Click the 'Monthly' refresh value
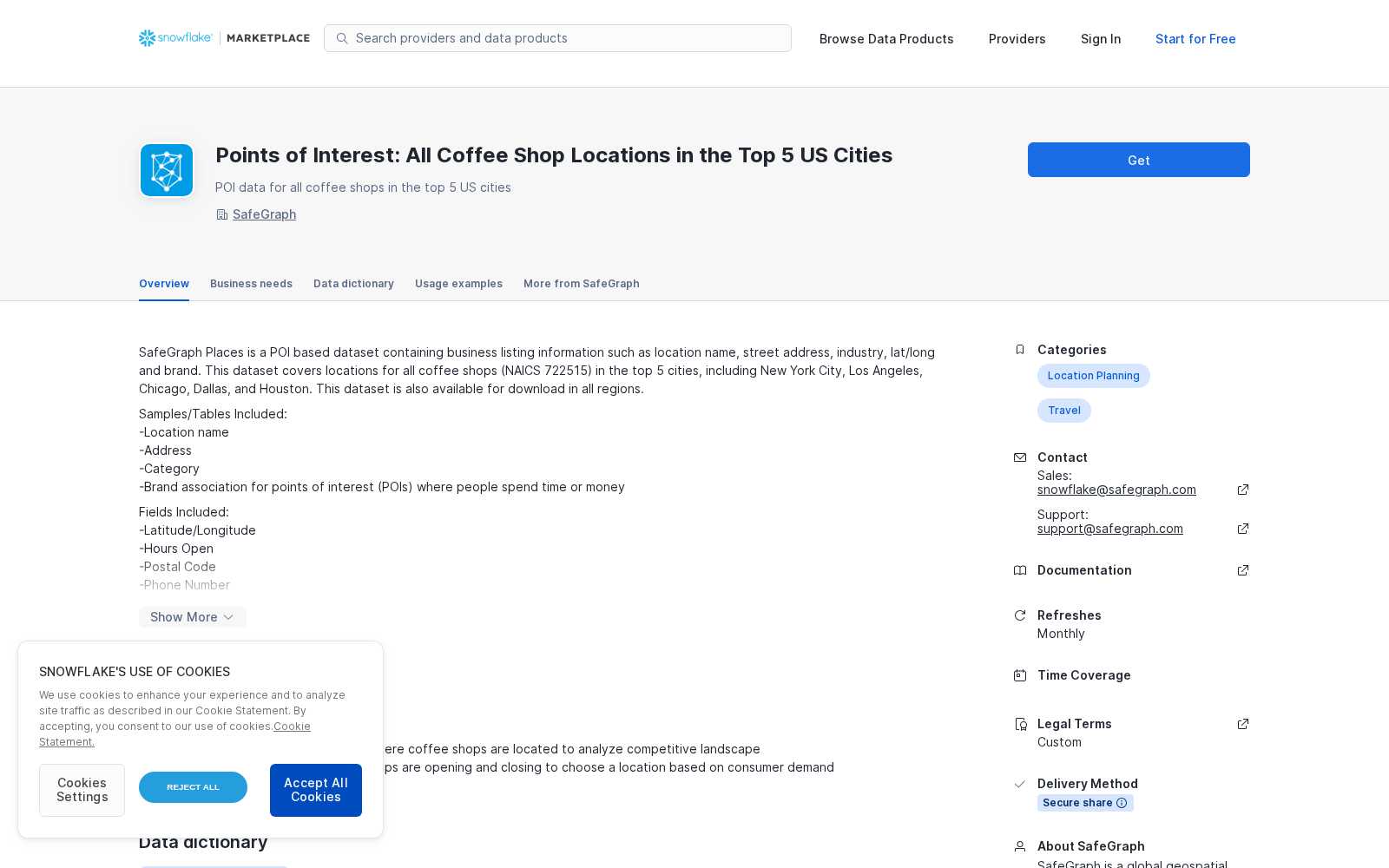The height and width of the screenshot is (868, 1389). click(1061, 634)
